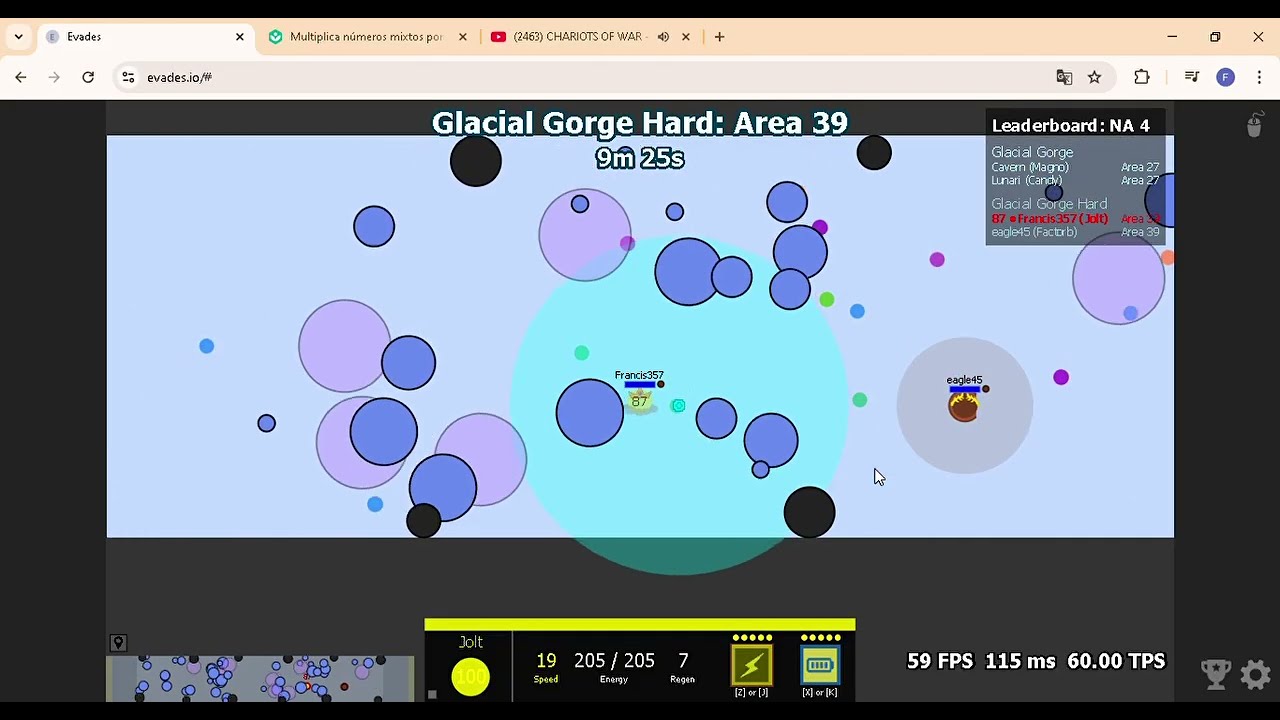Screen dimensions: 1280x720
Task: Click the minimap location pin icon
Action: [x=118, y=643]
